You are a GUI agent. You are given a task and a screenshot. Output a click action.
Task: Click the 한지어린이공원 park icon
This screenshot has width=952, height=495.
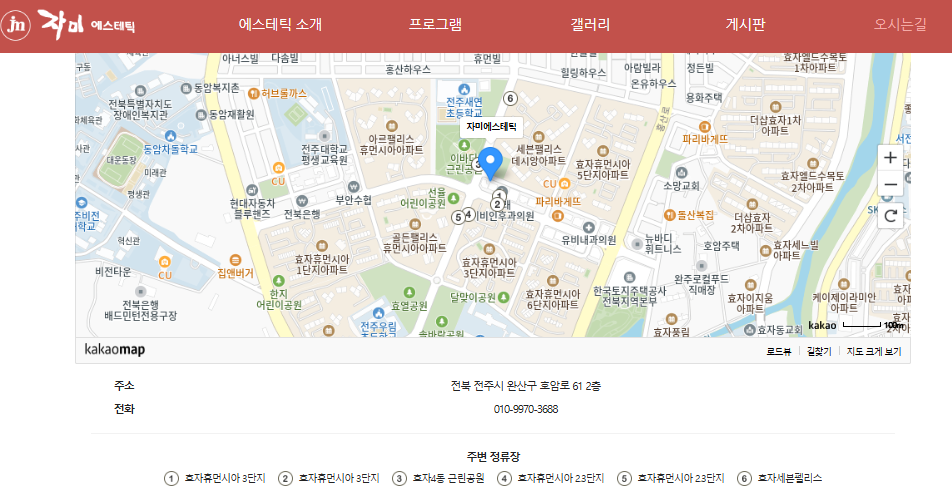pos(279,281)
